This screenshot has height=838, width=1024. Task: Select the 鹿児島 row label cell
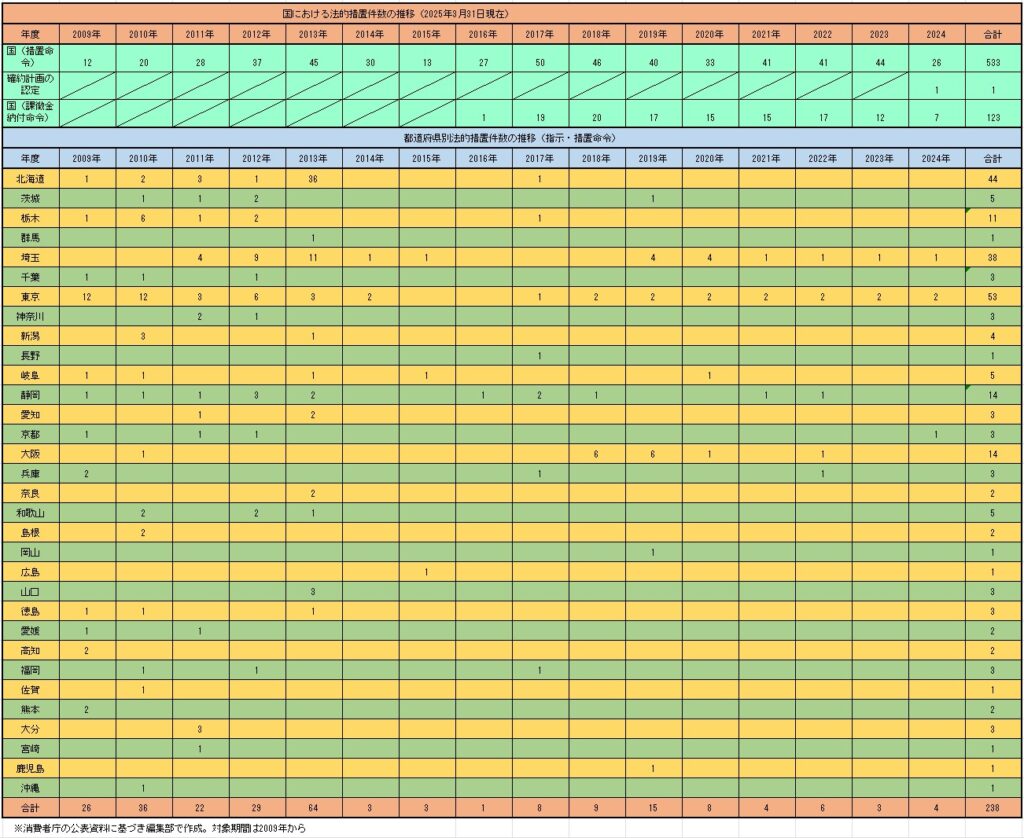(x=30, y=767)
